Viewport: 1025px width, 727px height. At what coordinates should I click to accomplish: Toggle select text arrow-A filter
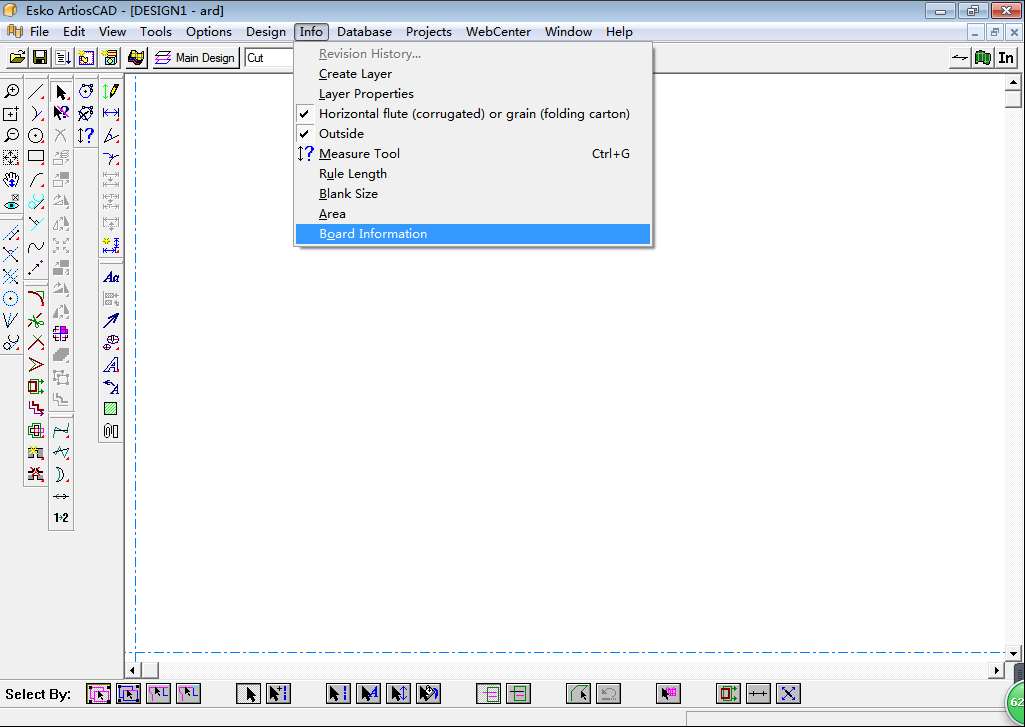pos(368,694)
